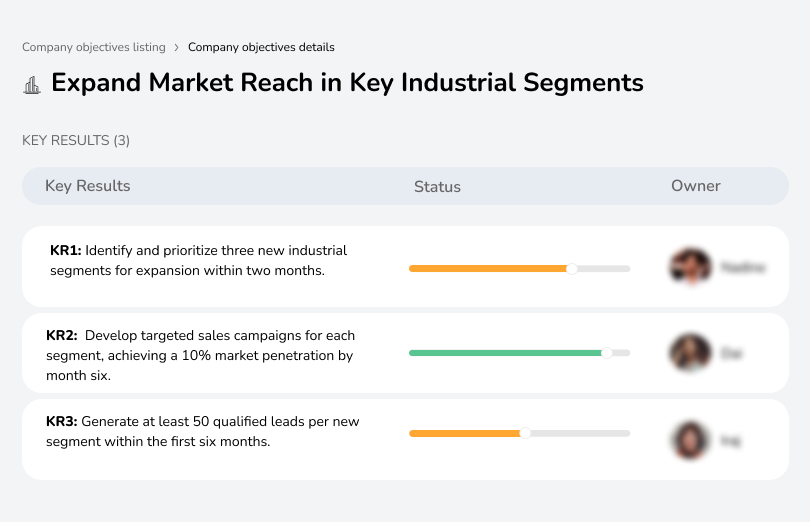The width and height of the screenshot is (810, 522).
Task: Click the Status column header
Action: (x=437, y=187)
